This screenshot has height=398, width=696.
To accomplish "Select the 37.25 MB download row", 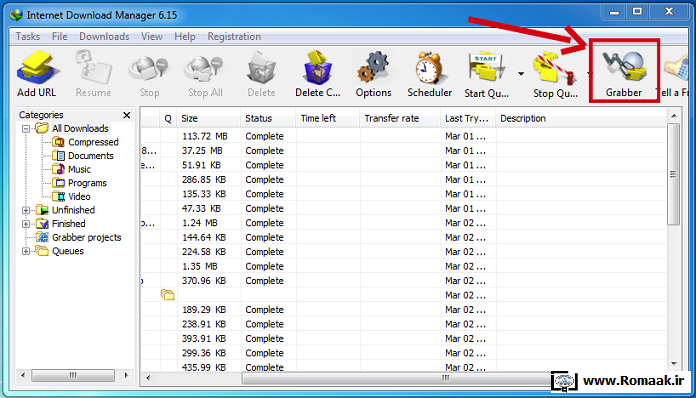I will 403,151.
